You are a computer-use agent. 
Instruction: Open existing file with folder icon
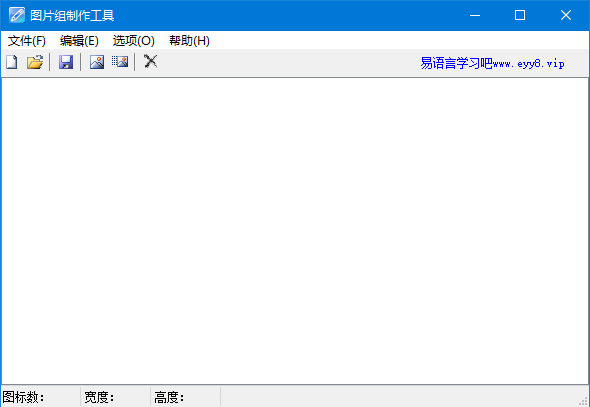pyautogui.click(x=35, y=62)
